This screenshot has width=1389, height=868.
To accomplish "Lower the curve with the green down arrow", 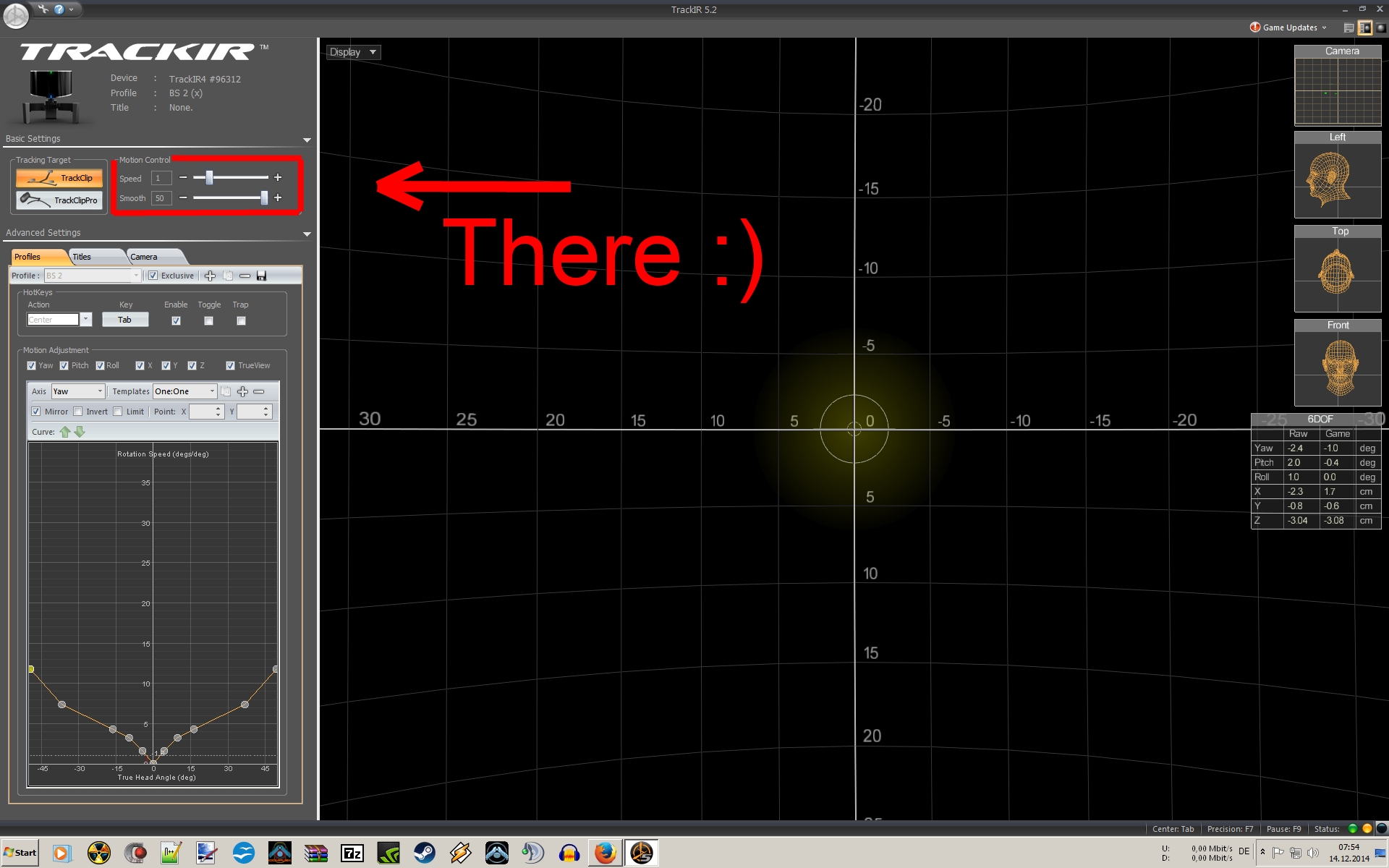I will tap(80, 432).
